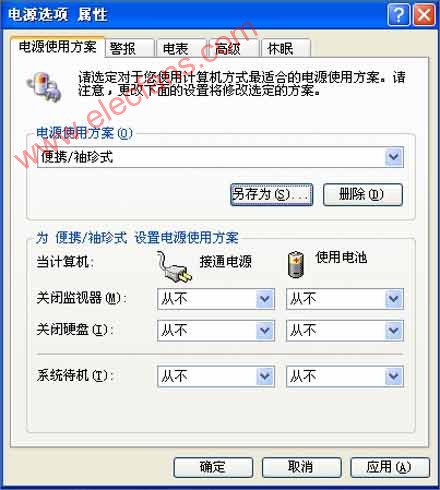Switch to the 警报 tab
This screenshot has width=440, height=490.
[130, 48]
